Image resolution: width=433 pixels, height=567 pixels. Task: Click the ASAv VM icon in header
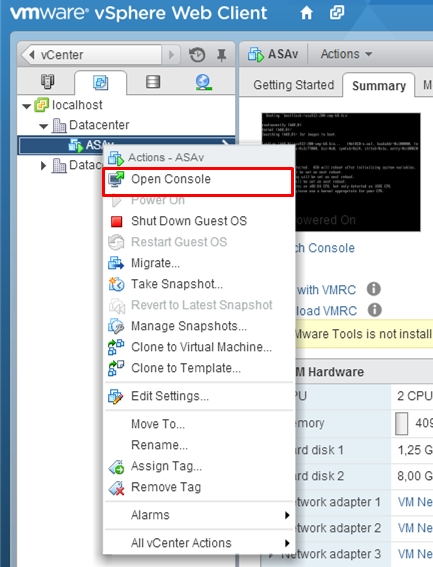click(x=256, y=54)
